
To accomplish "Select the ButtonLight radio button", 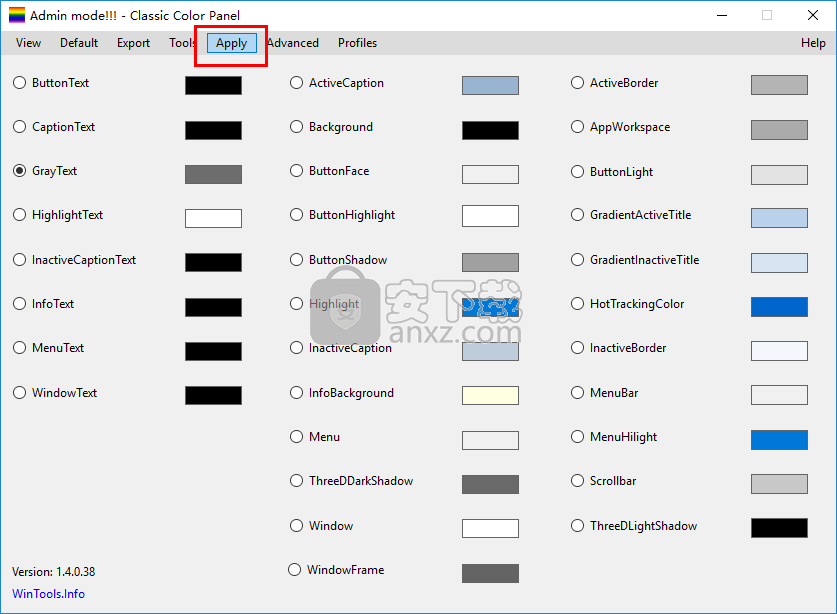I will pos(578,171).
